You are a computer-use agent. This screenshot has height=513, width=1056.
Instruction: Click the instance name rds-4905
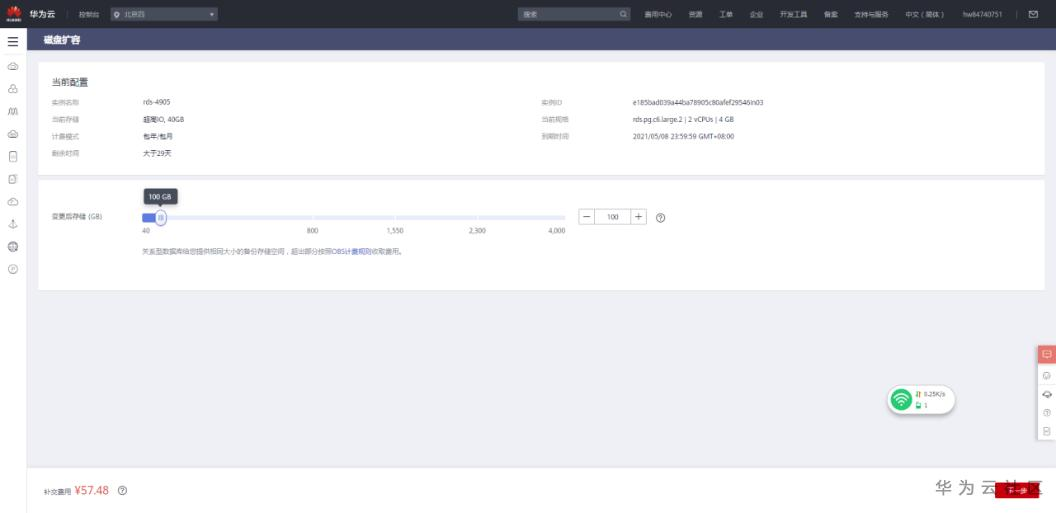coord(157,102)
